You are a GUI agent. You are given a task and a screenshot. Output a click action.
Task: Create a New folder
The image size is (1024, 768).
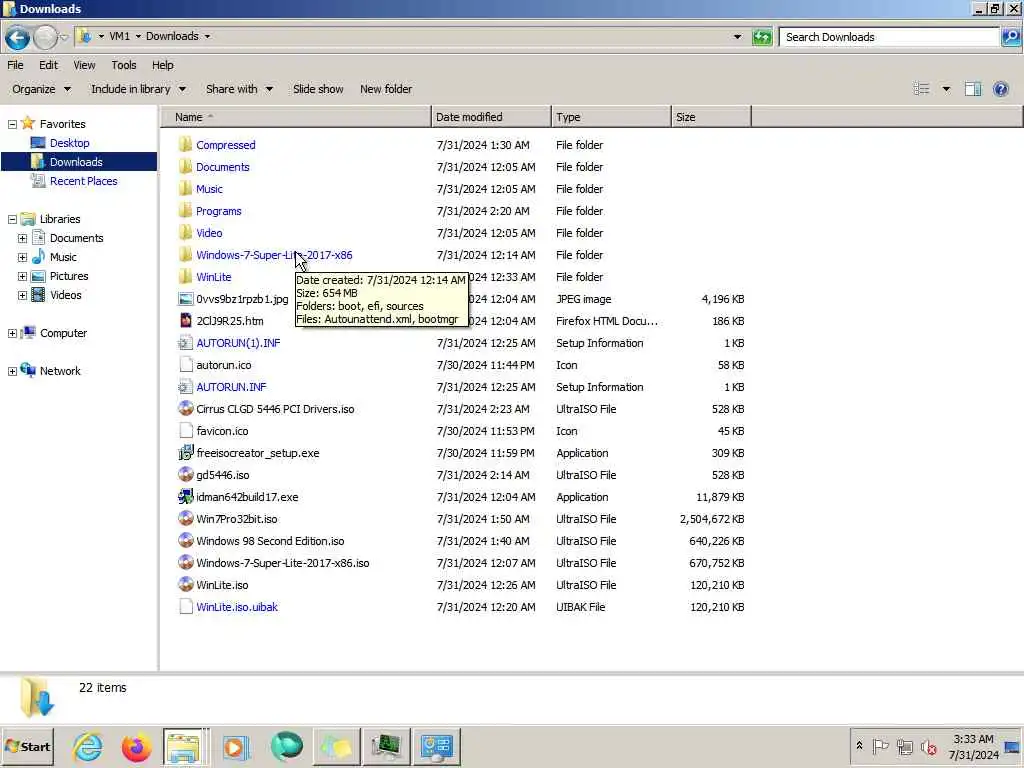(x=386, y=89)
